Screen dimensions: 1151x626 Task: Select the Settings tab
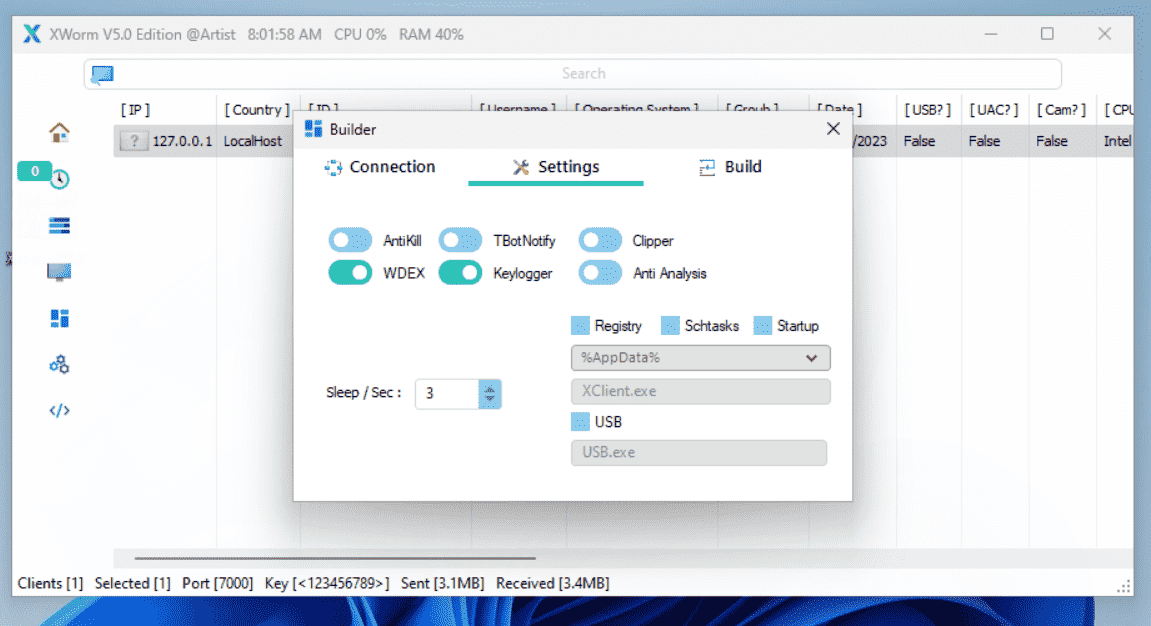(556, 167)
